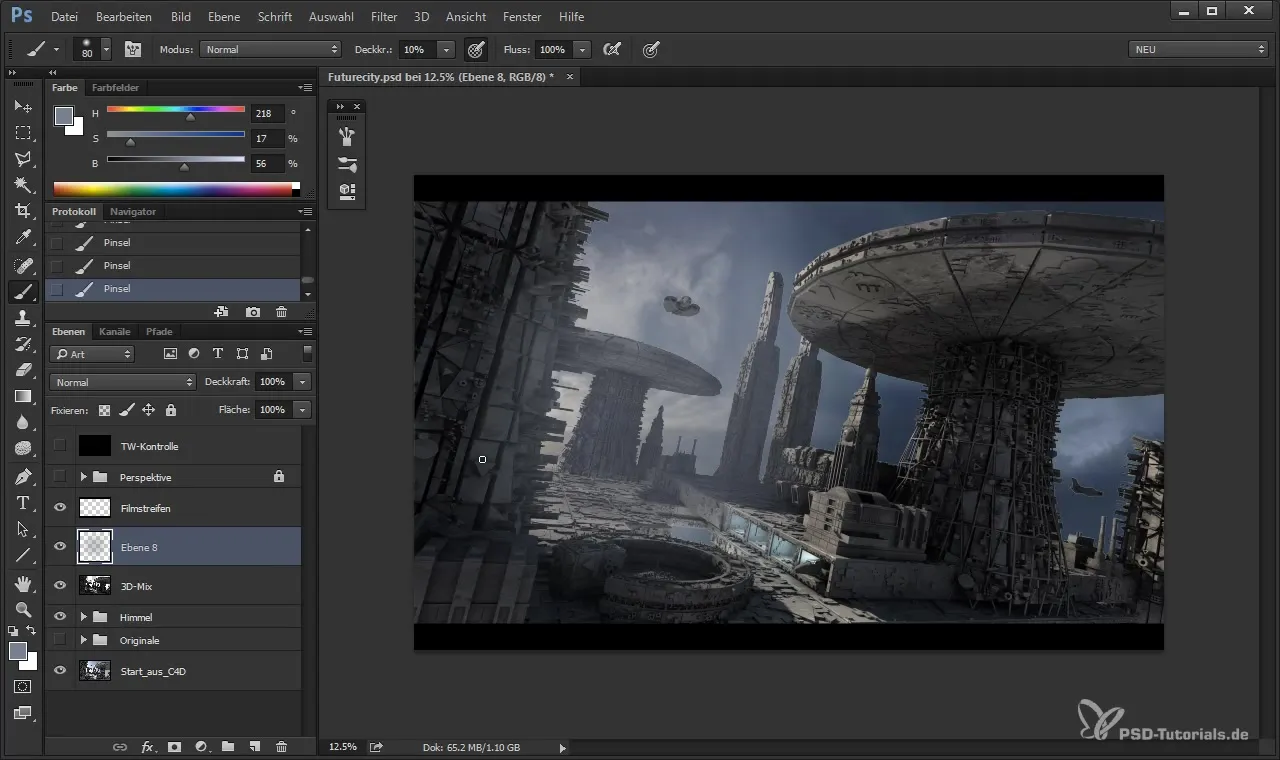
Task: Toggle Quick Mask mode
Action: (x=22, y=687)
